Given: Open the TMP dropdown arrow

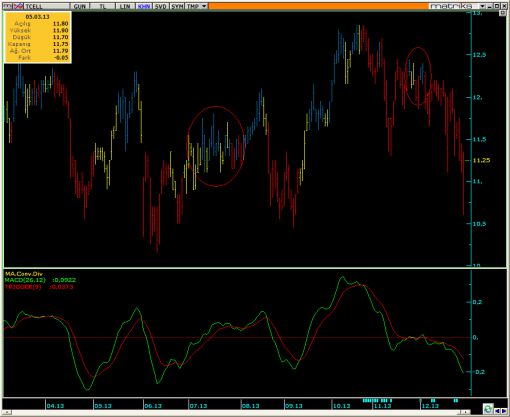Looking at the screenshot, I should [204, 6].
